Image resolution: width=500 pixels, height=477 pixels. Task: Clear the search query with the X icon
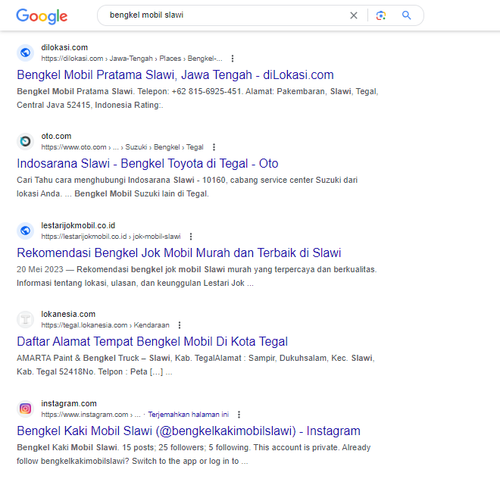353,15
